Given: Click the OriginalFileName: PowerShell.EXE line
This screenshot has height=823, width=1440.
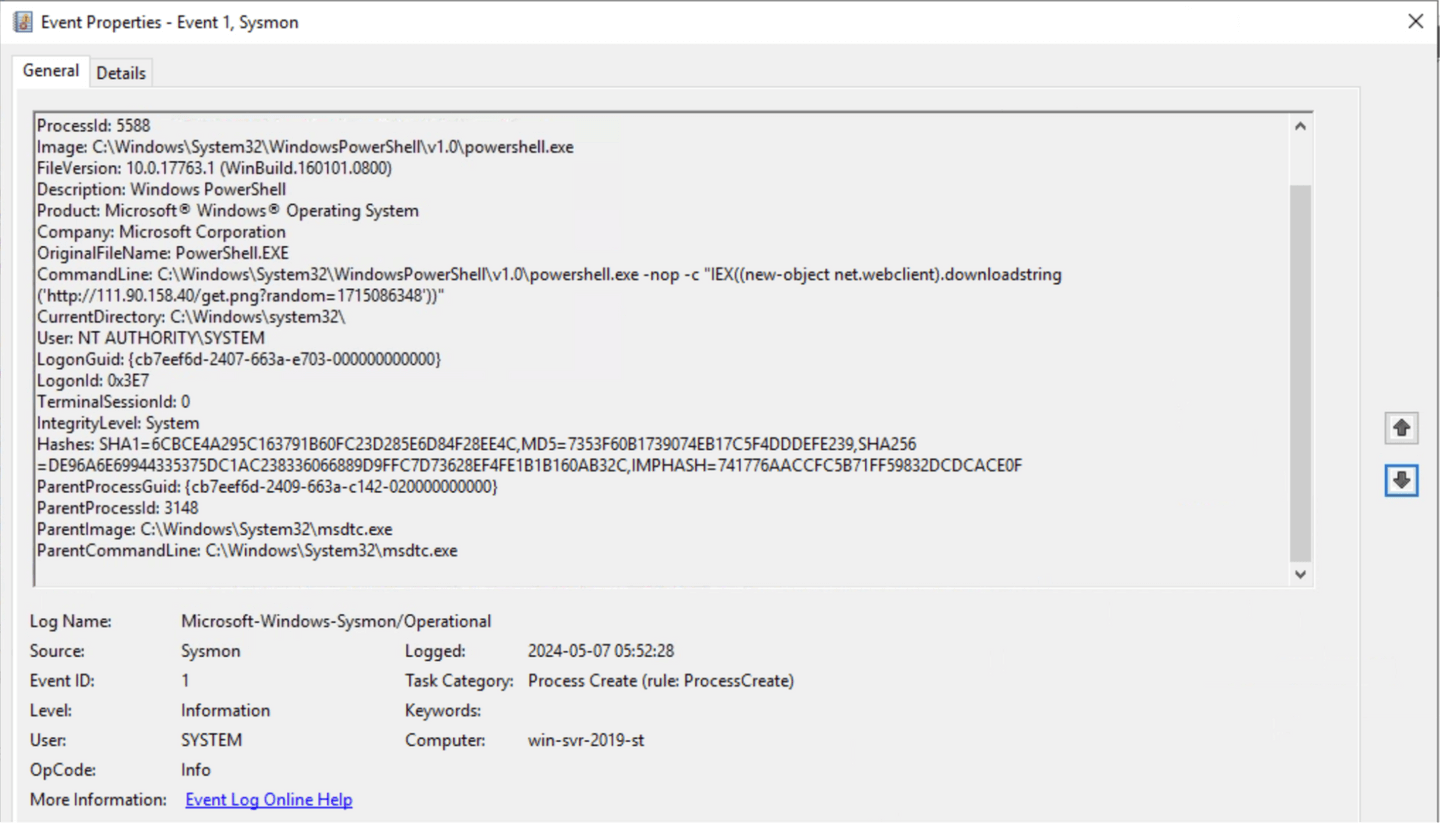Looking at the screenshot, I should [163, 253].
